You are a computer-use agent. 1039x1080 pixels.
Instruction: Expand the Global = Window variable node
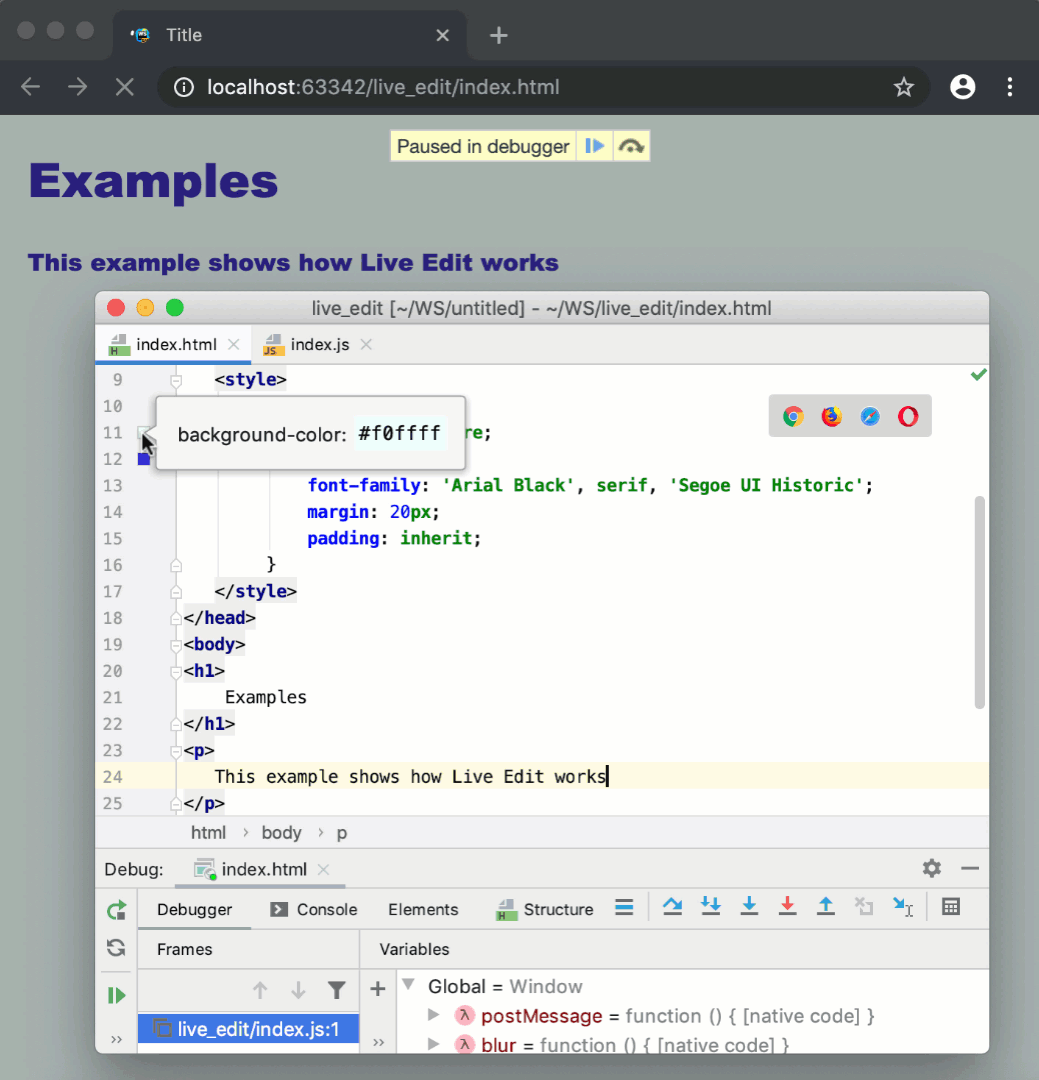[x=409, y=986]
